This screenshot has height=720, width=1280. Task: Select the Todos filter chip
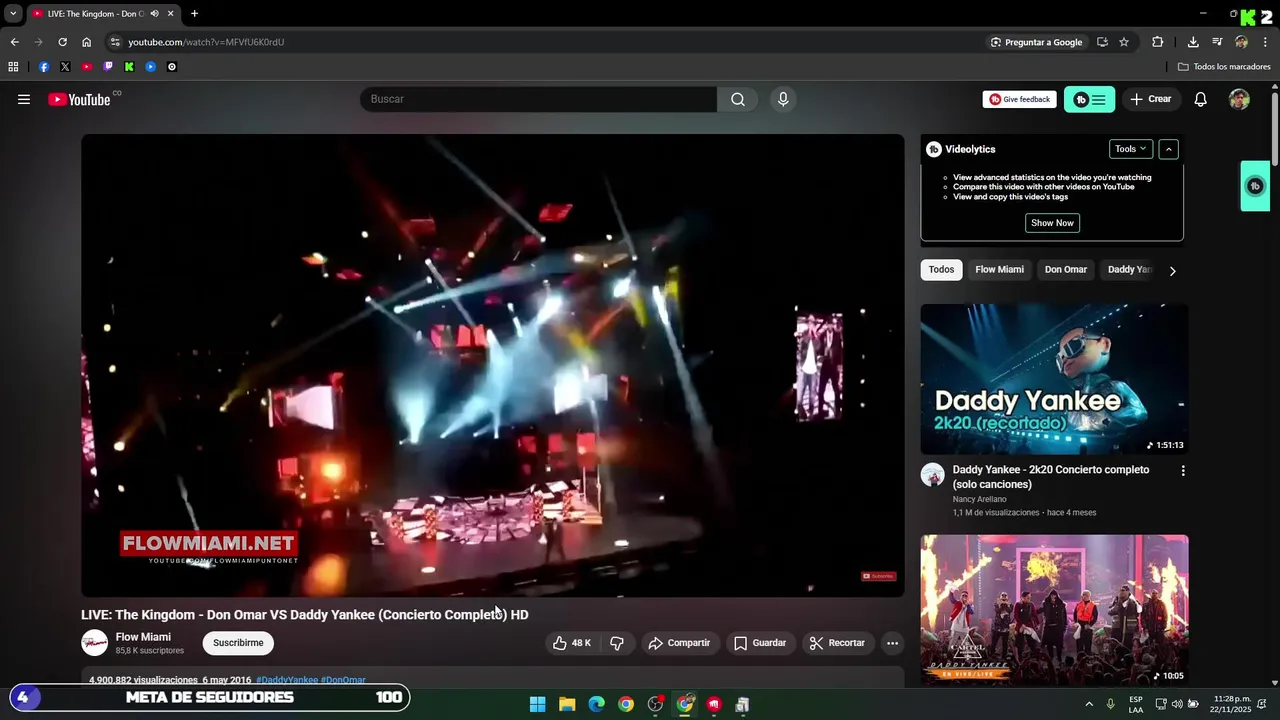941,270
